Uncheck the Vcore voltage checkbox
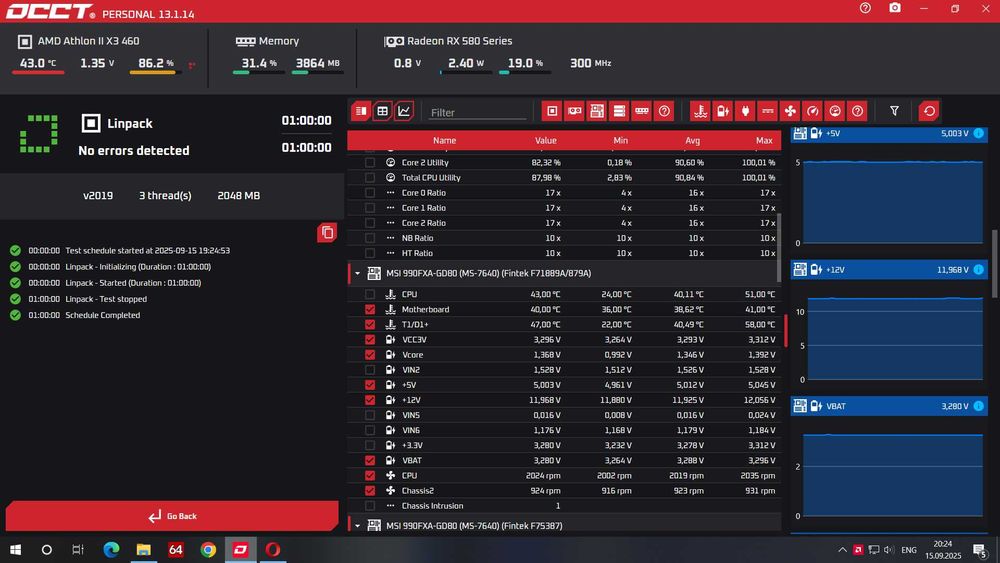 tap(370, 355)
